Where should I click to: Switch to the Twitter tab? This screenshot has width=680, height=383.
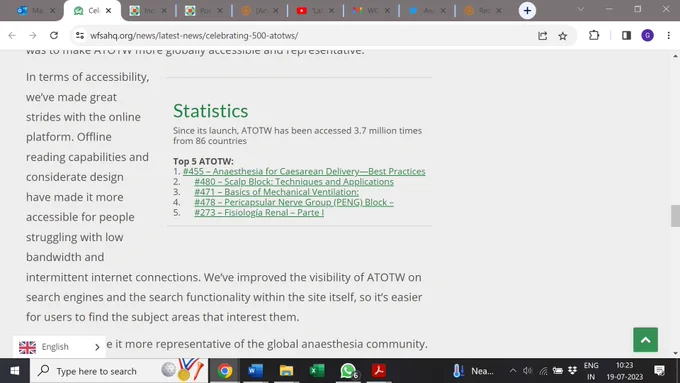click(x=427, y=11)
